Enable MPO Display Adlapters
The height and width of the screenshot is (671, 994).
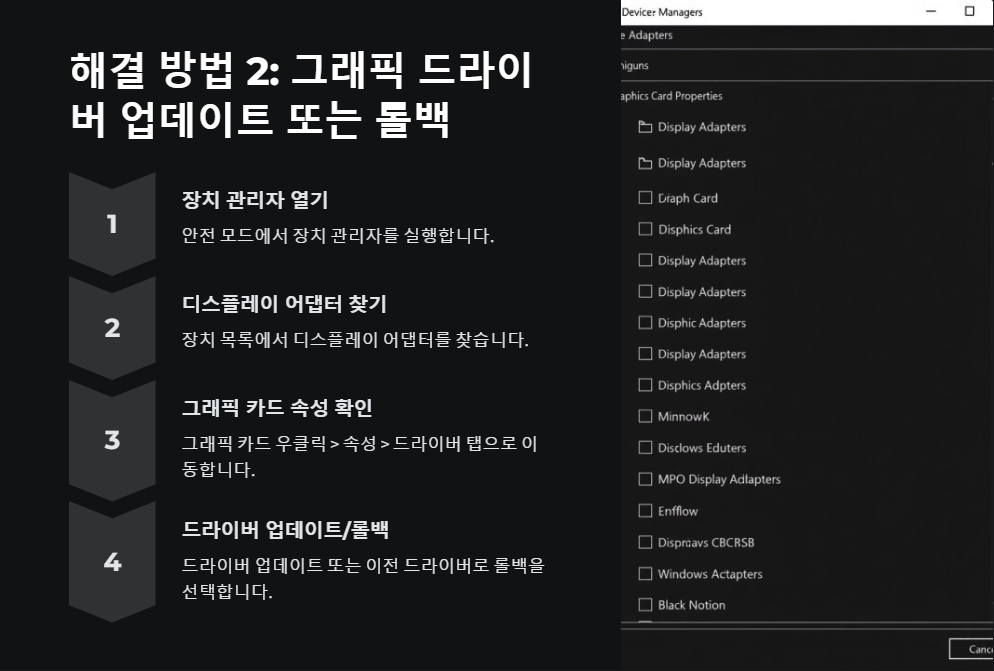click(x=645, y=479)
